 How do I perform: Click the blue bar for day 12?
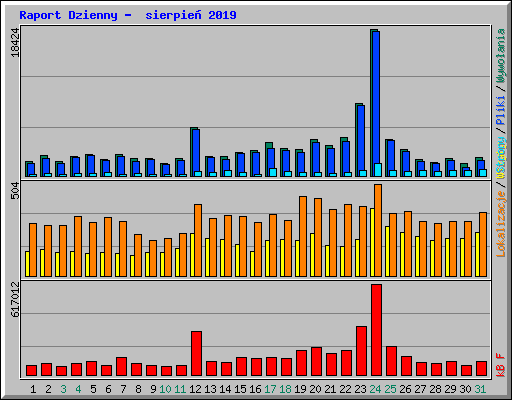(196, 153)
